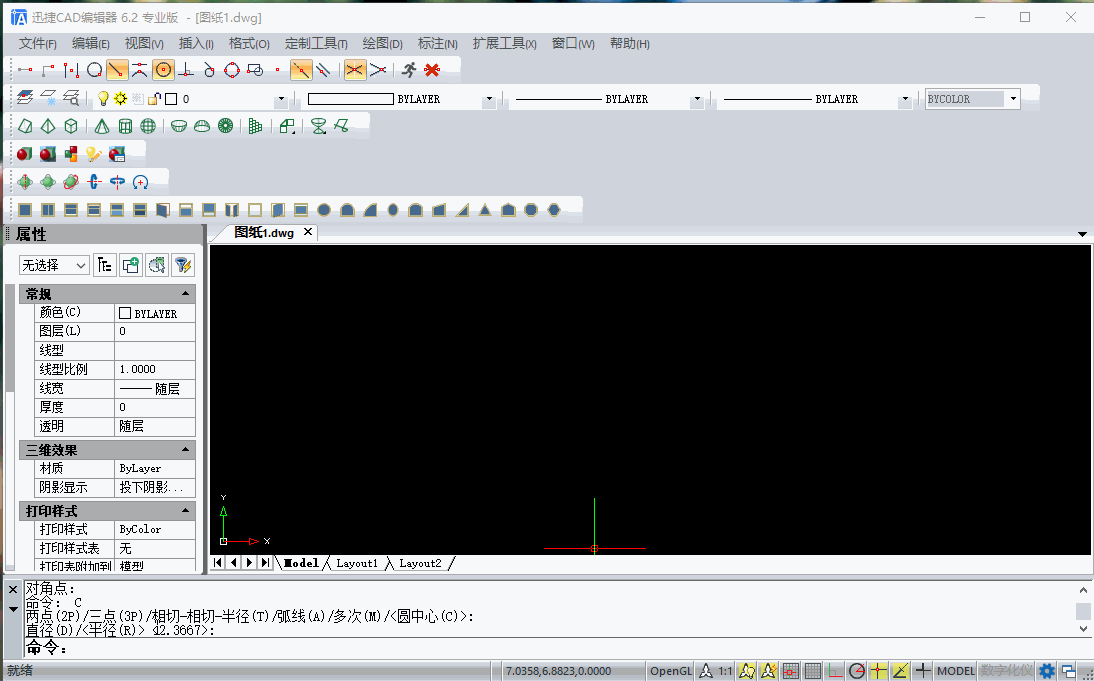Toggle the intersection snap button

[355, 70]
